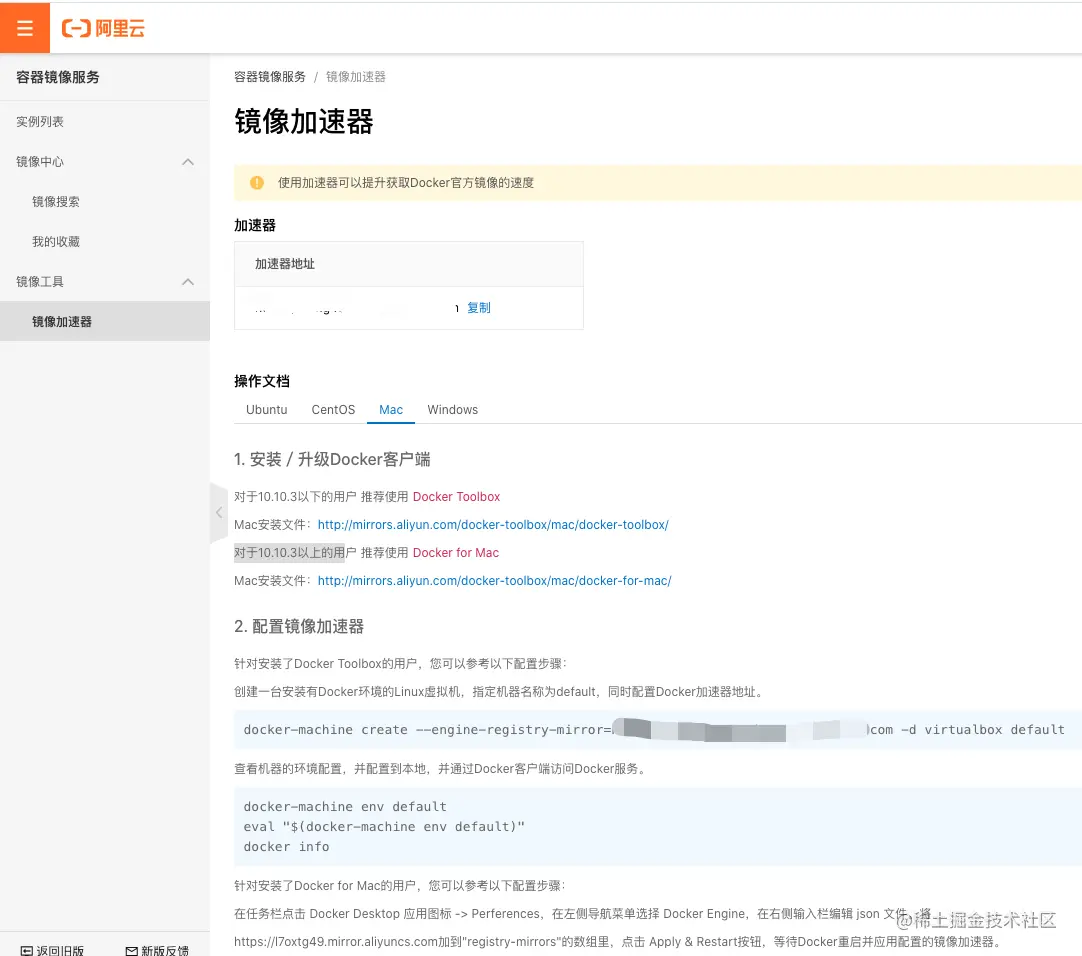Open the docker-for-mac mirror installer URL
This screenshot has height=956, width=1082.
[x=494, y=580]
